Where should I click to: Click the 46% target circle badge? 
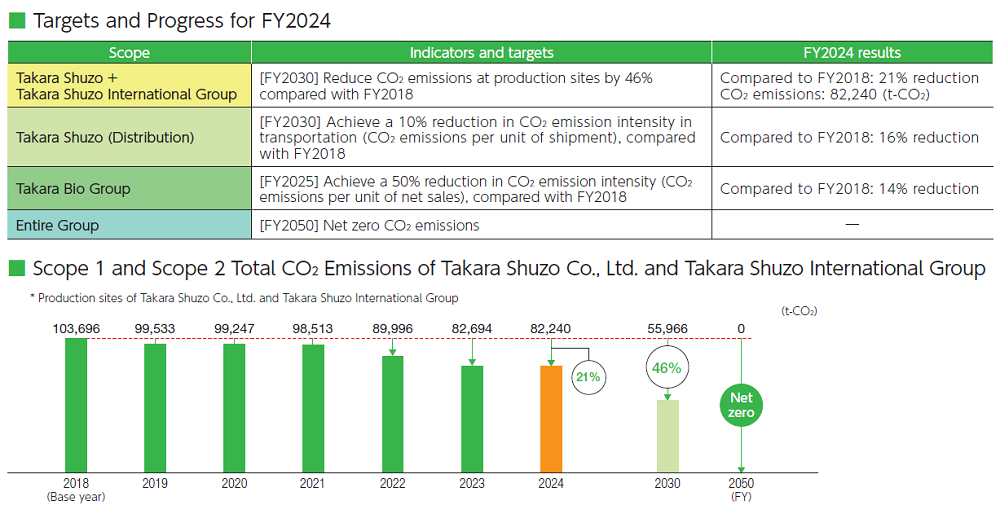click(x=667, y=368)
